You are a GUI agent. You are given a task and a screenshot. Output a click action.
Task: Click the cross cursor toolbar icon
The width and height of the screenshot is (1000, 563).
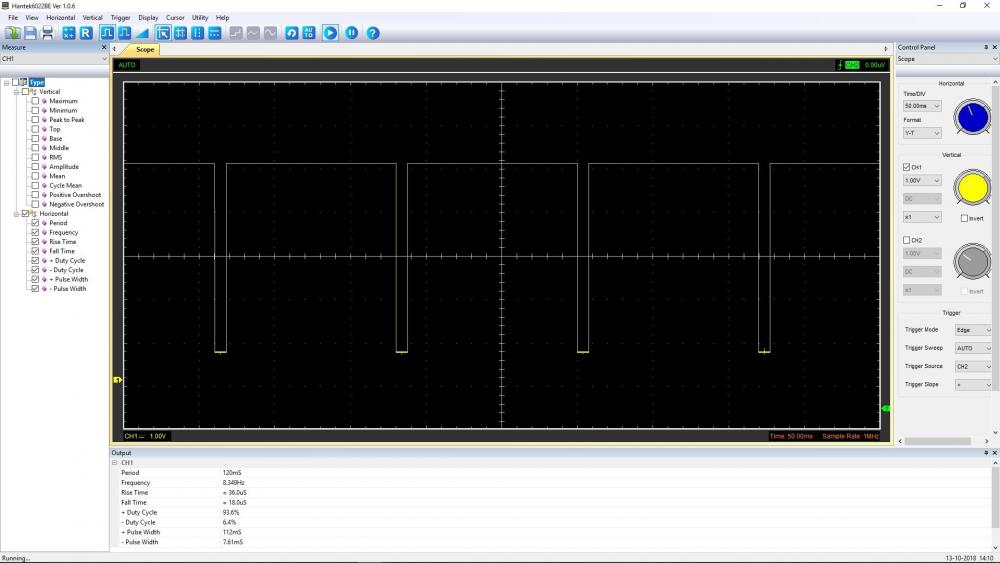pyautogui.click(x=180, y=33)
